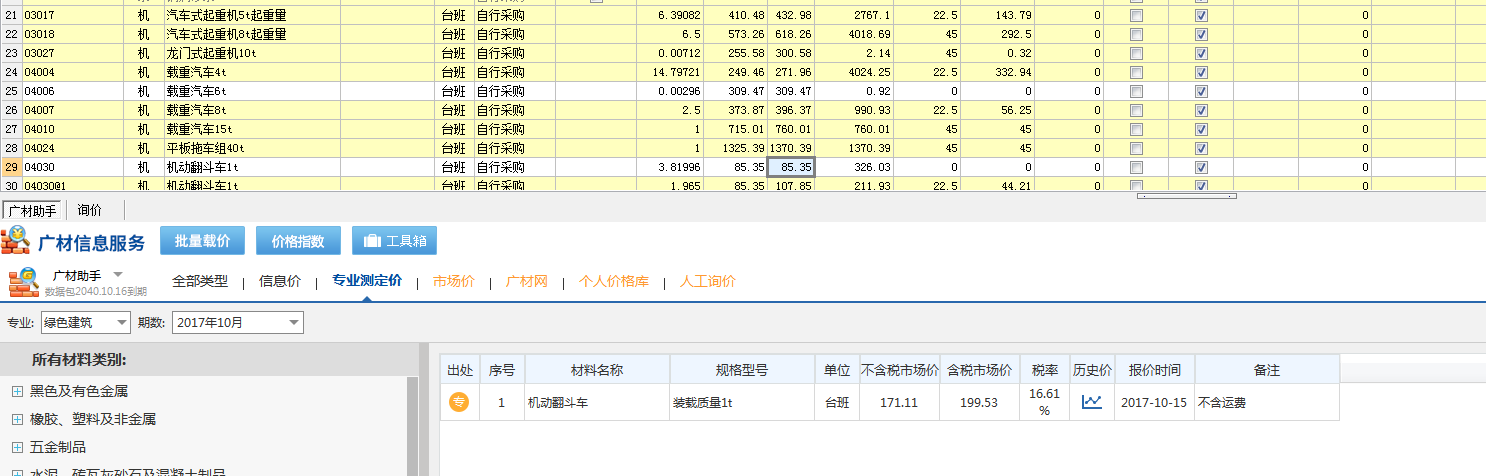Tick the unchecked box in row 03017

[x=1136, y=16]
